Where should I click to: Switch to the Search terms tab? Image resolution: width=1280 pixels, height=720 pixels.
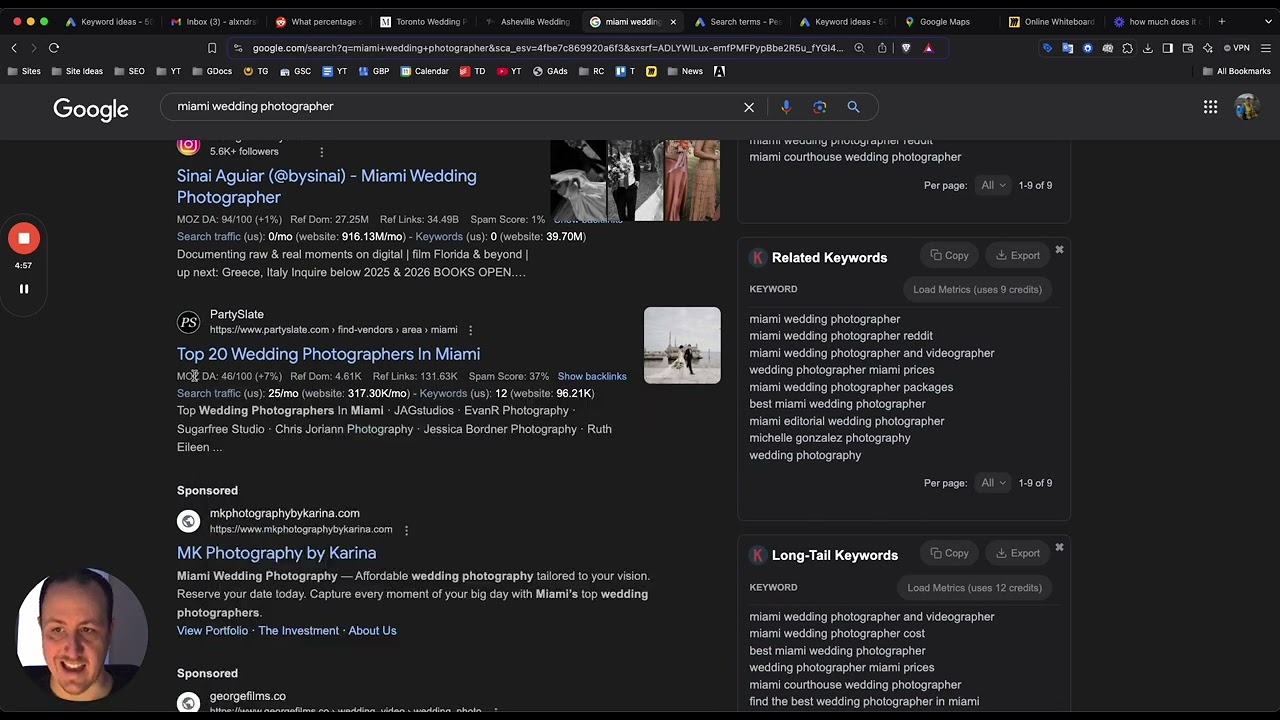(x=737, y=21)
